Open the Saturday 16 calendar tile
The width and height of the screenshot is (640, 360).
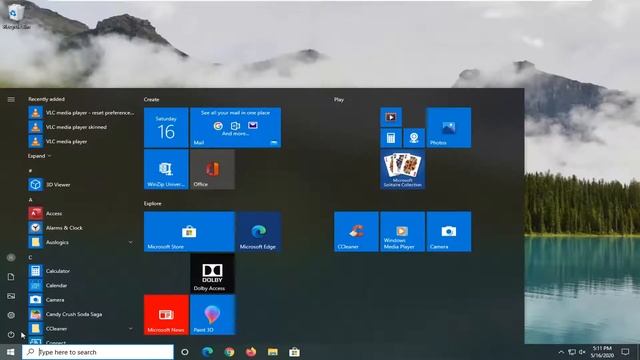point(166,127)
